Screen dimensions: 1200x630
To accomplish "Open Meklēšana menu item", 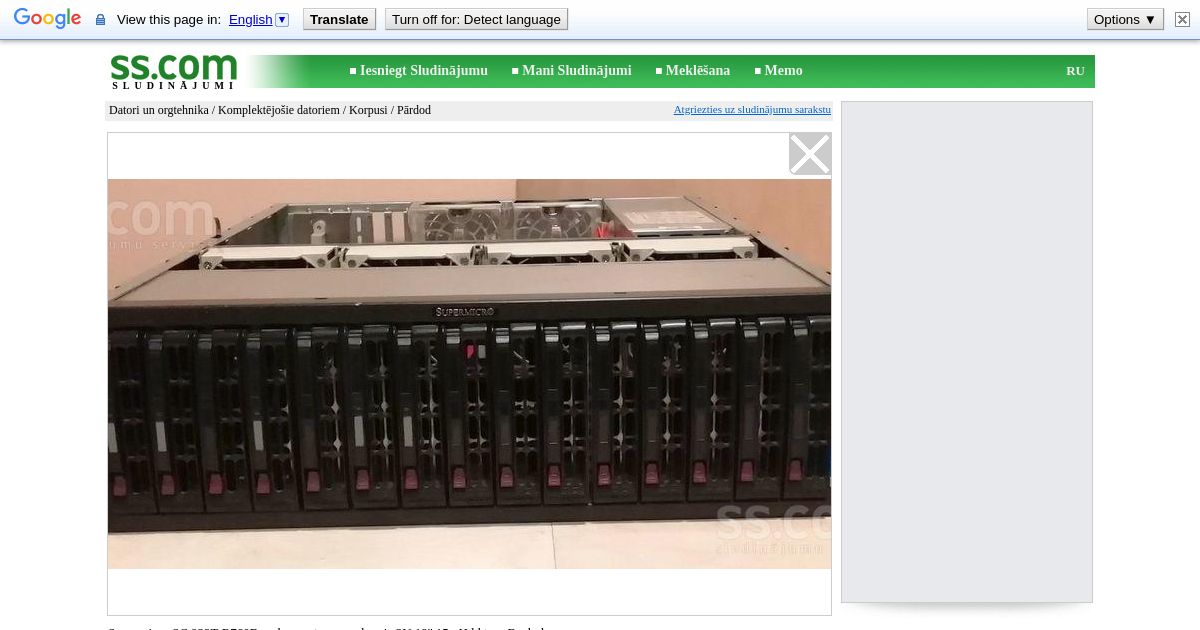I will tap(698, 71).
